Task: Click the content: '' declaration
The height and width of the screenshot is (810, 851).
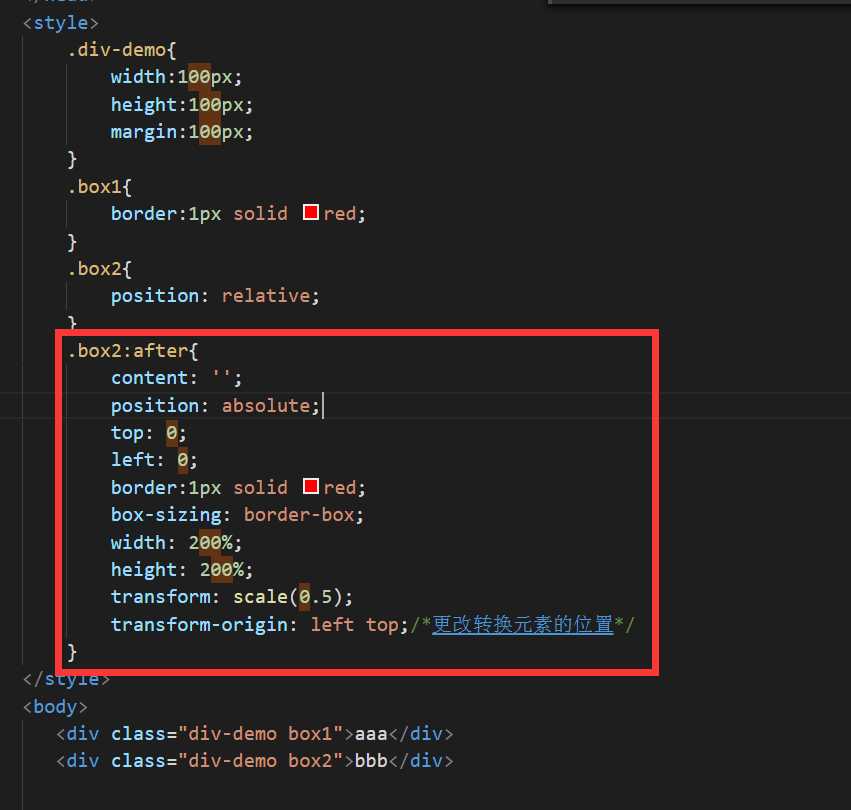Action: click(x=176, y=378)
